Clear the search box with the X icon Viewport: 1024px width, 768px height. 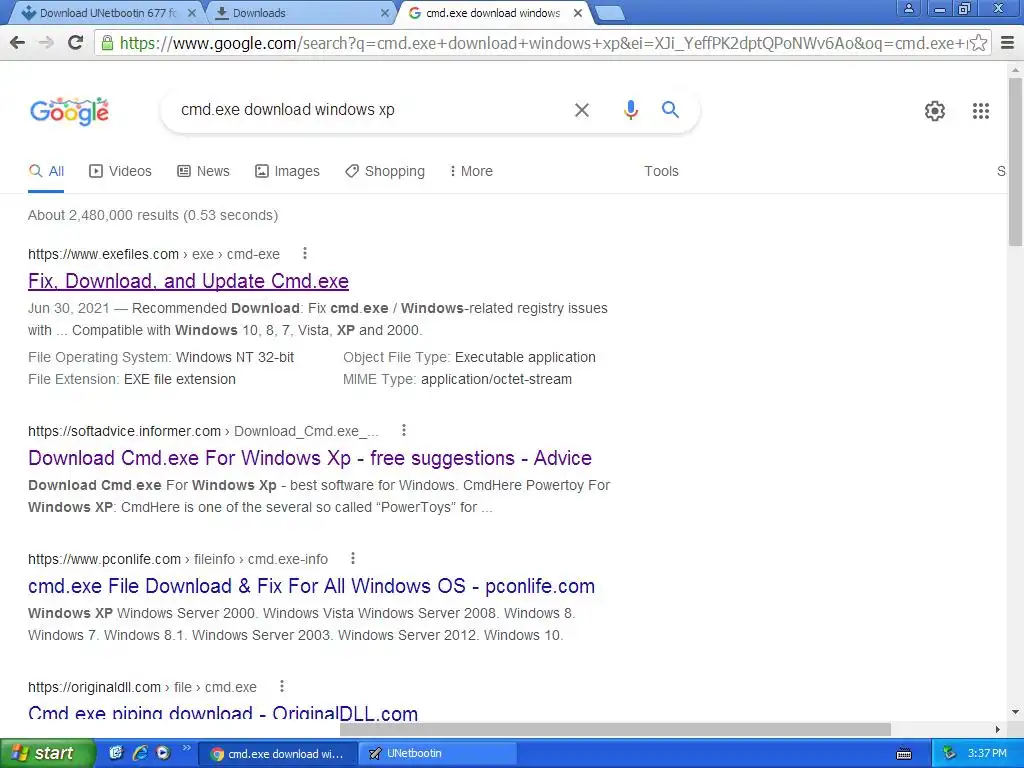(582, 110)
